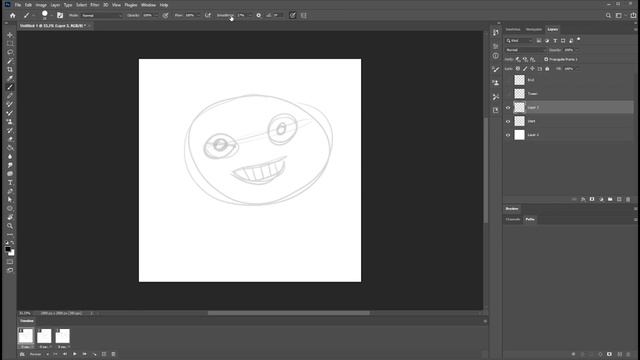
Task: Open the search icon at top right
Action: [608, 16]
